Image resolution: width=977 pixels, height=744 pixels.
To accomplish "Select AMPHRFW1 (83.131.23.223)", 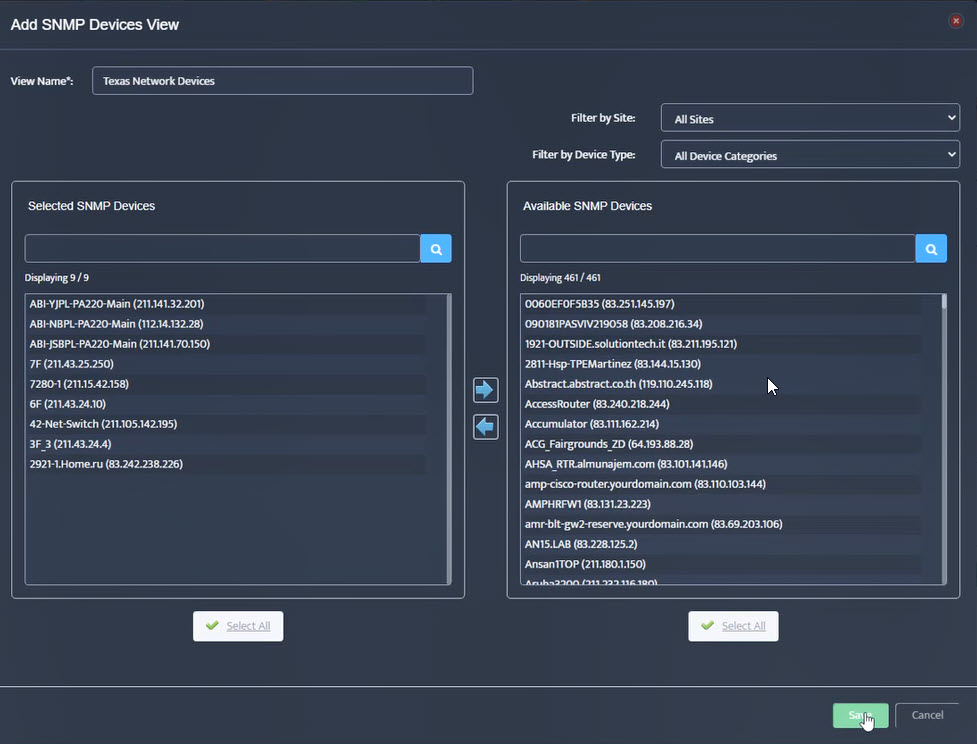I will coord(722,504).
